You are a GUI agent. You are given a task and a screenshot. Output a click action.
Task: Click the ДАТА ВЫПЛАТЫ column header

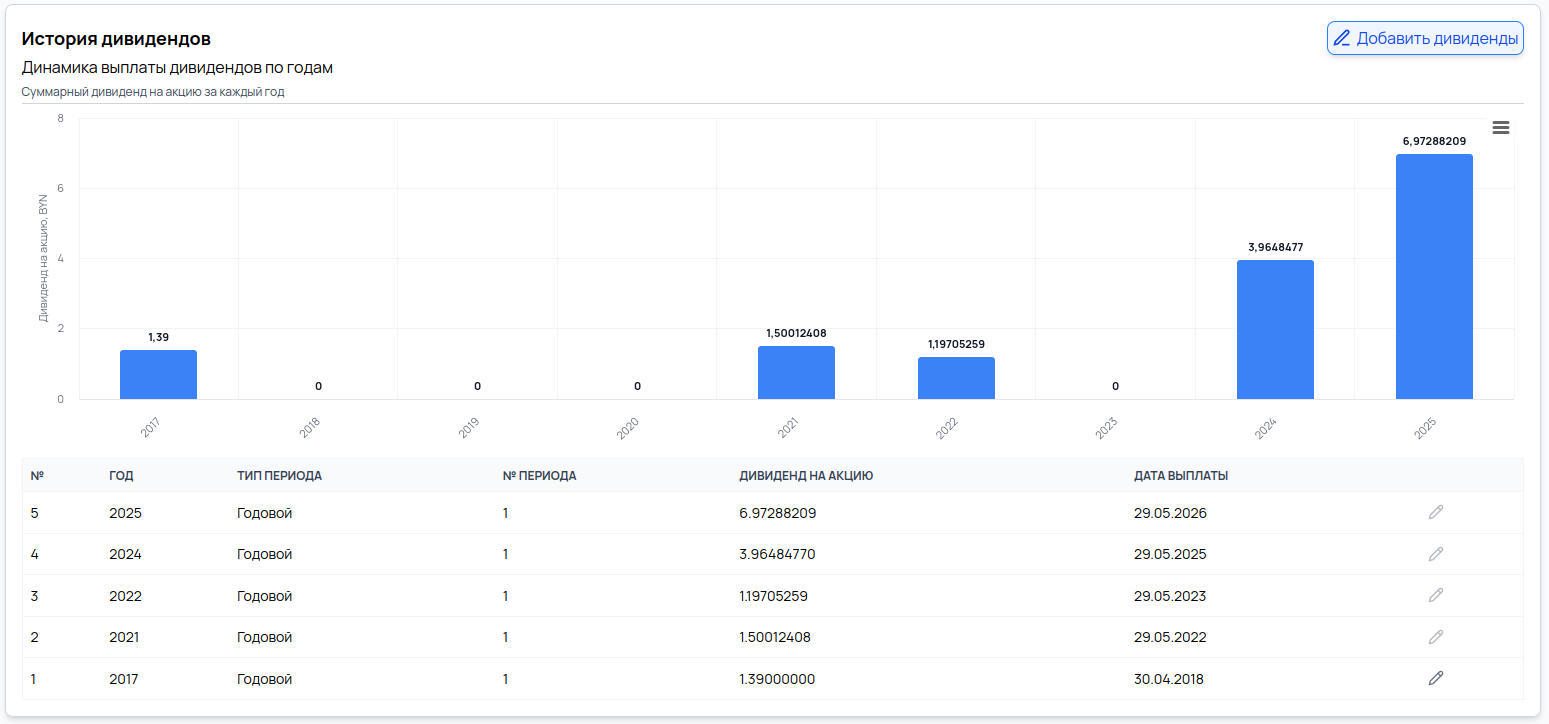(x=1180, y=476)
